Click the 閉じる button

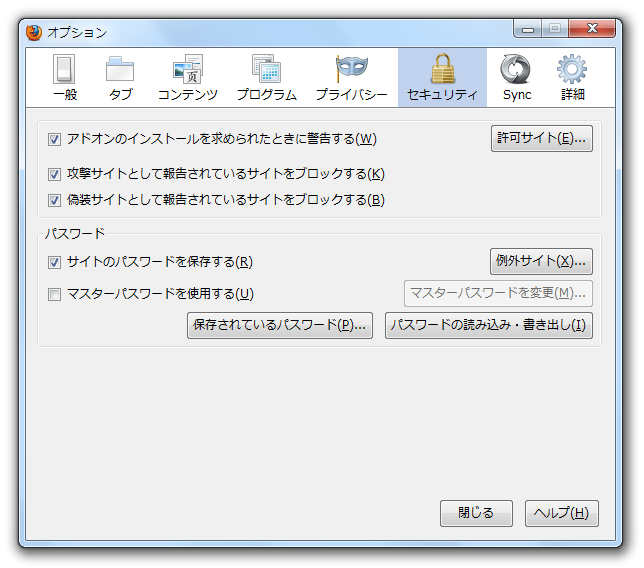click(476, 513)
